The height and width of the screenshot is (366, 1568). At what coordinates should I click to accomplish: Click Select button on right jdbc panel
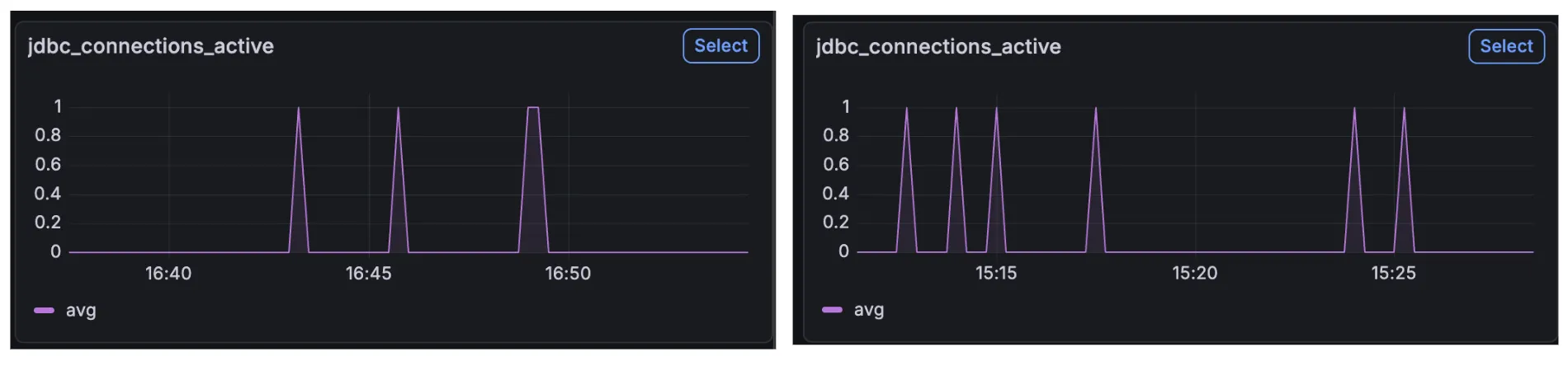click(x=1505, y=47)
